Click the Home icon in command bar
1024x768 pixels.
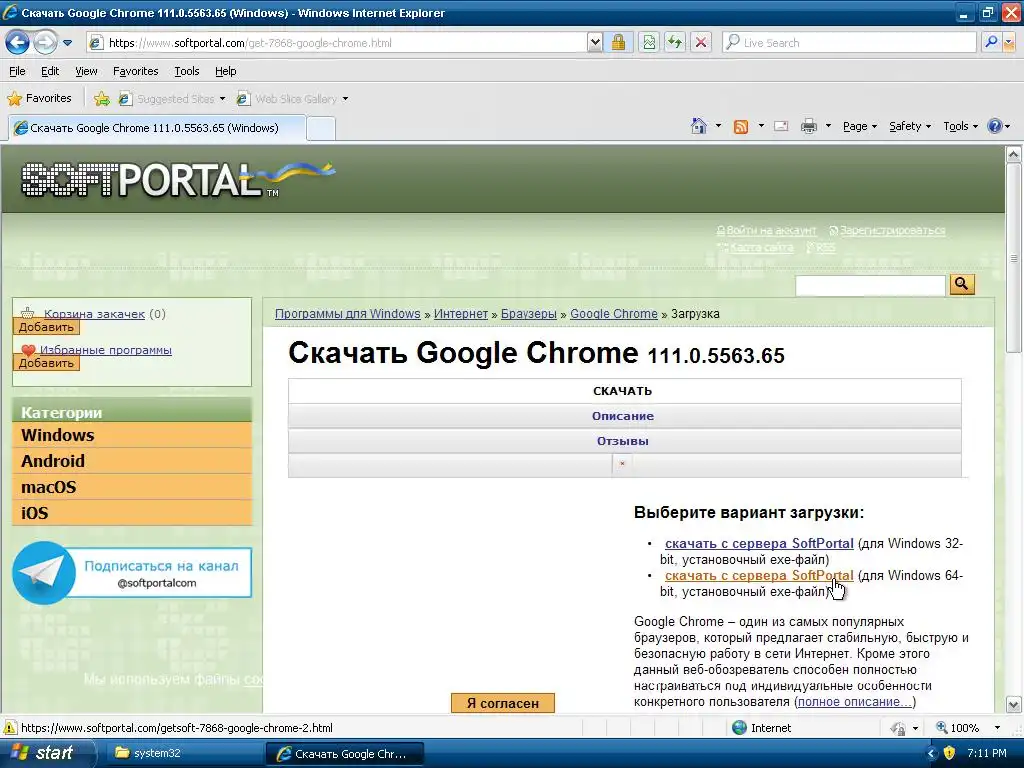(699, 126)
